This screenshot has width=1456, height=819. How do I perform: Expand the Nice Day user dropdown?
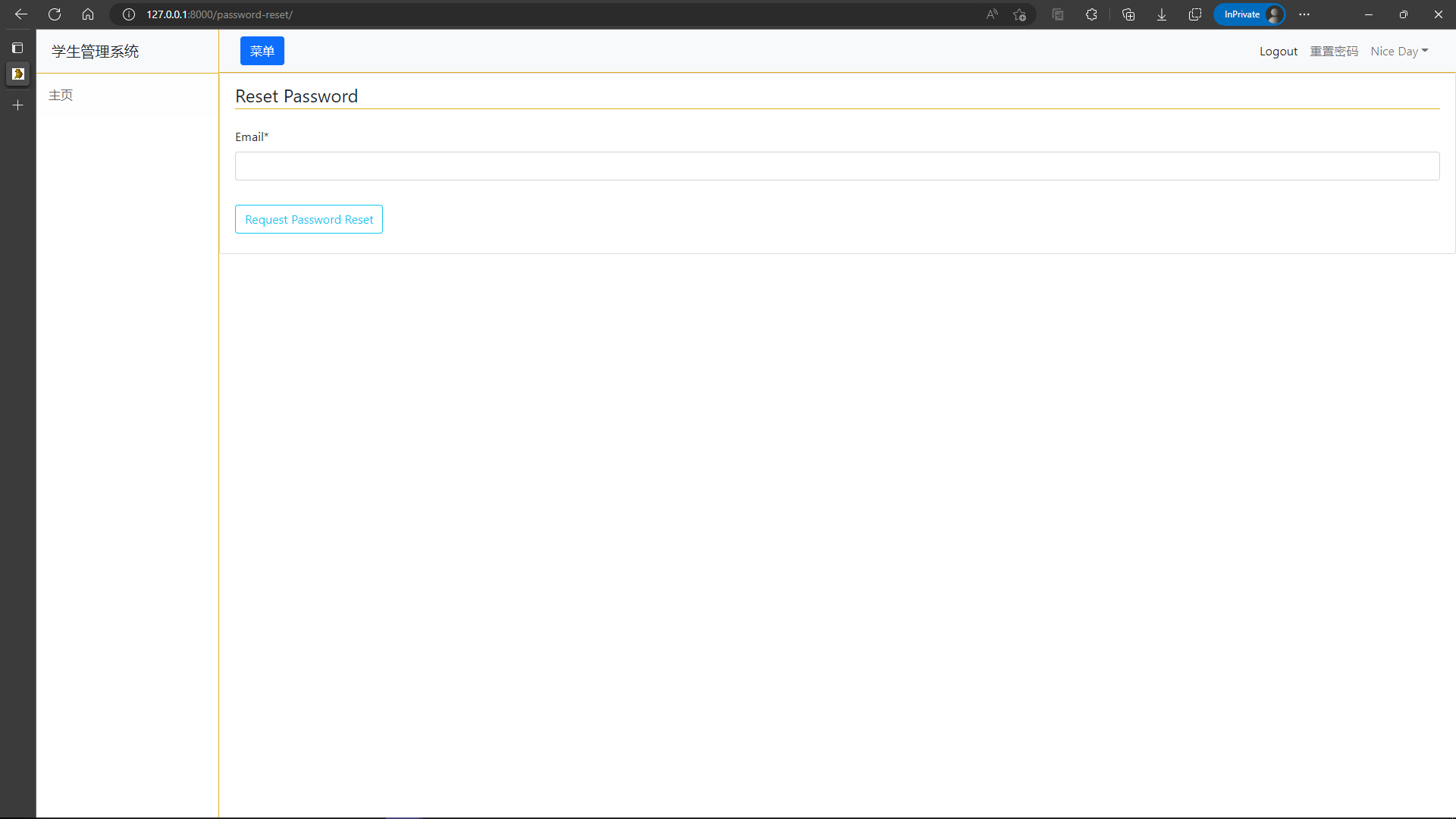(1399, 52)
